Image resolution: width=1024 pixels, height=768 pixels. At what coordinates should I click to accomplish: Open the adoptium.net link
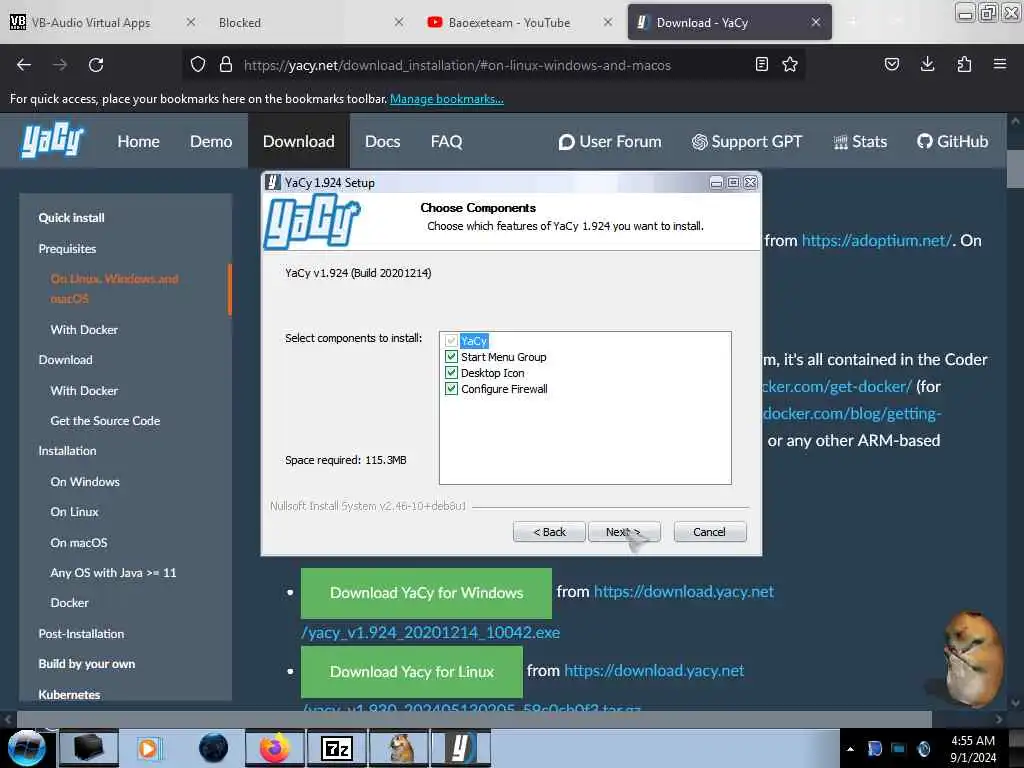click(x=876, y=240)
